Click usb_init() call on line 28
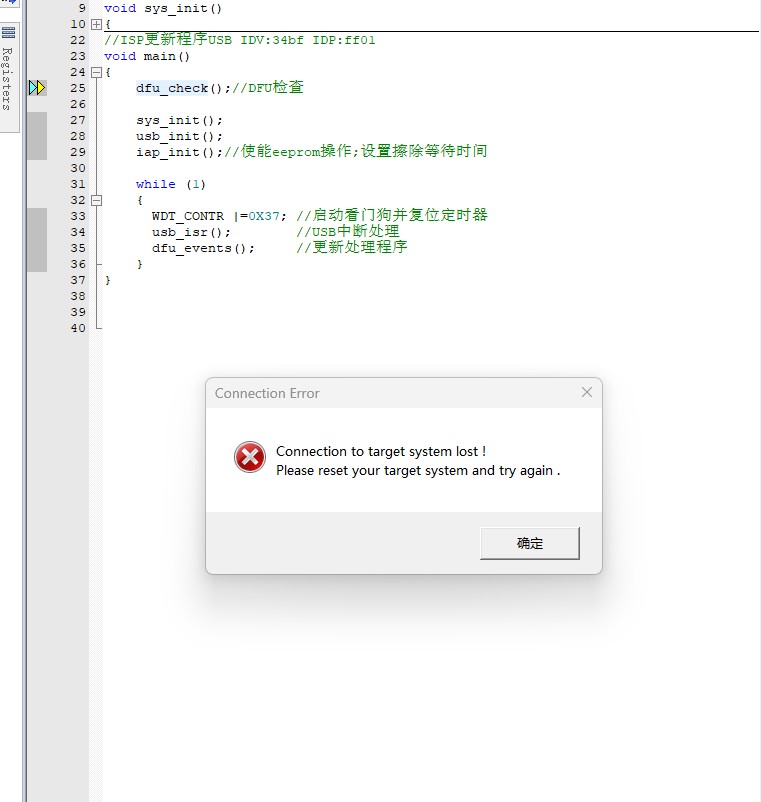 click(x=179, y=137)
